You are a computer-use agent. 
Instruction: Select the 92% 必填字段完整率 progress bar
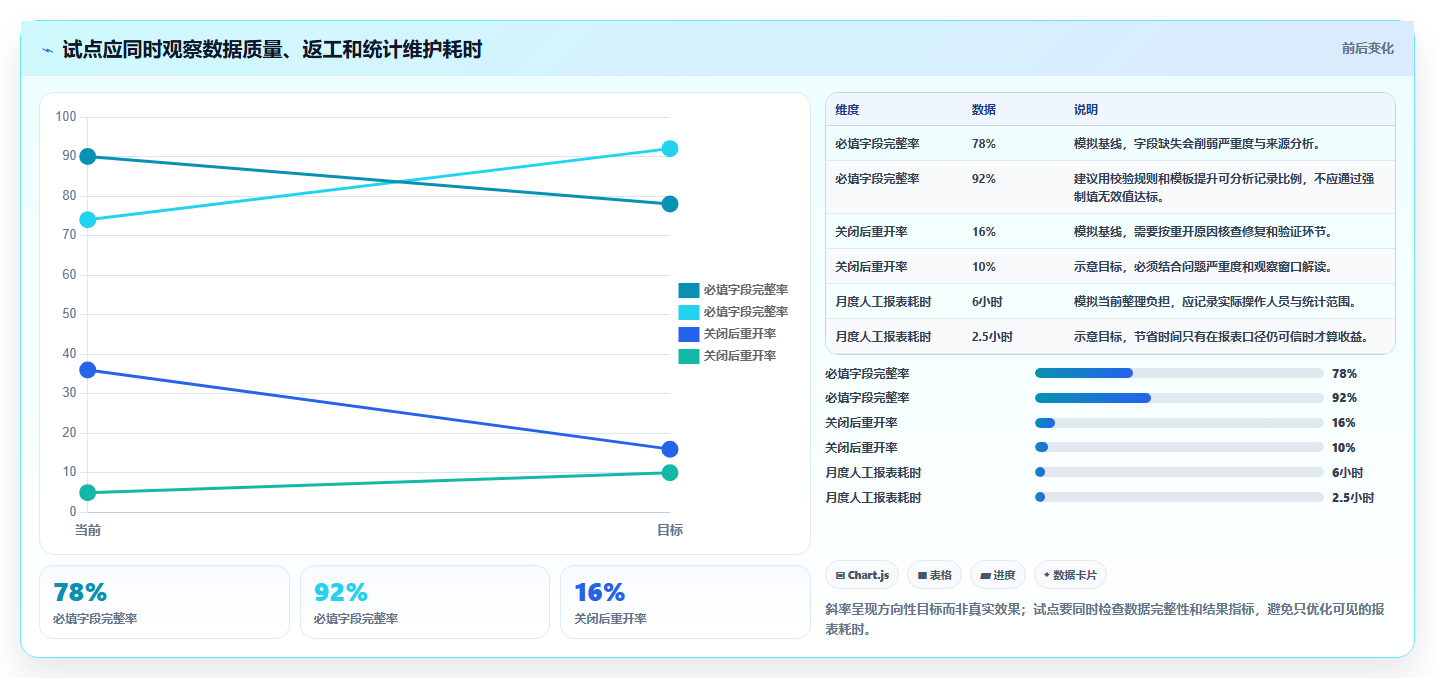(1179, 398)
